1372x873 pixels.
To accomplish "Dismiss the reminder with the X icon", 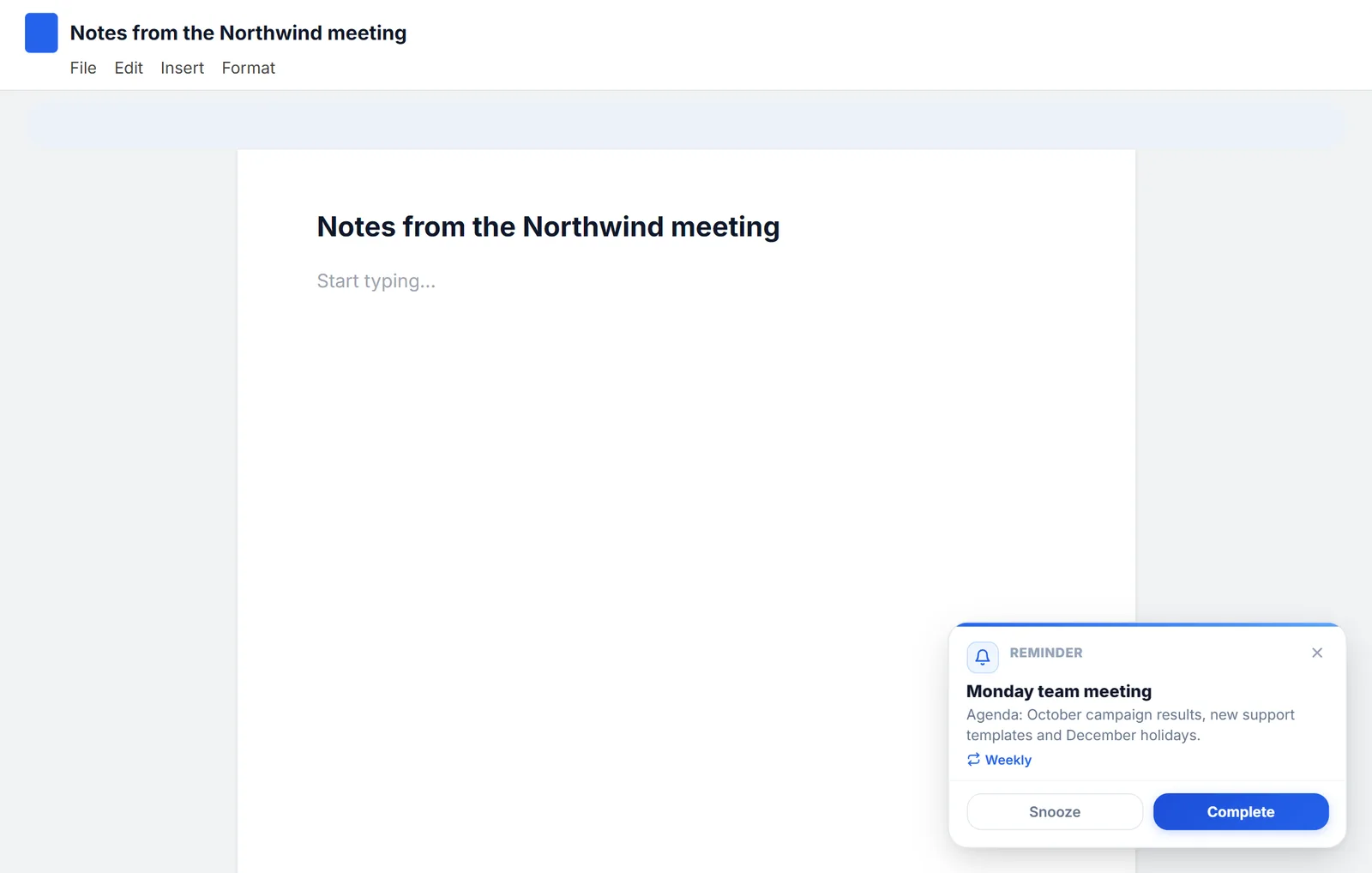I will (x=1317, y=653).
